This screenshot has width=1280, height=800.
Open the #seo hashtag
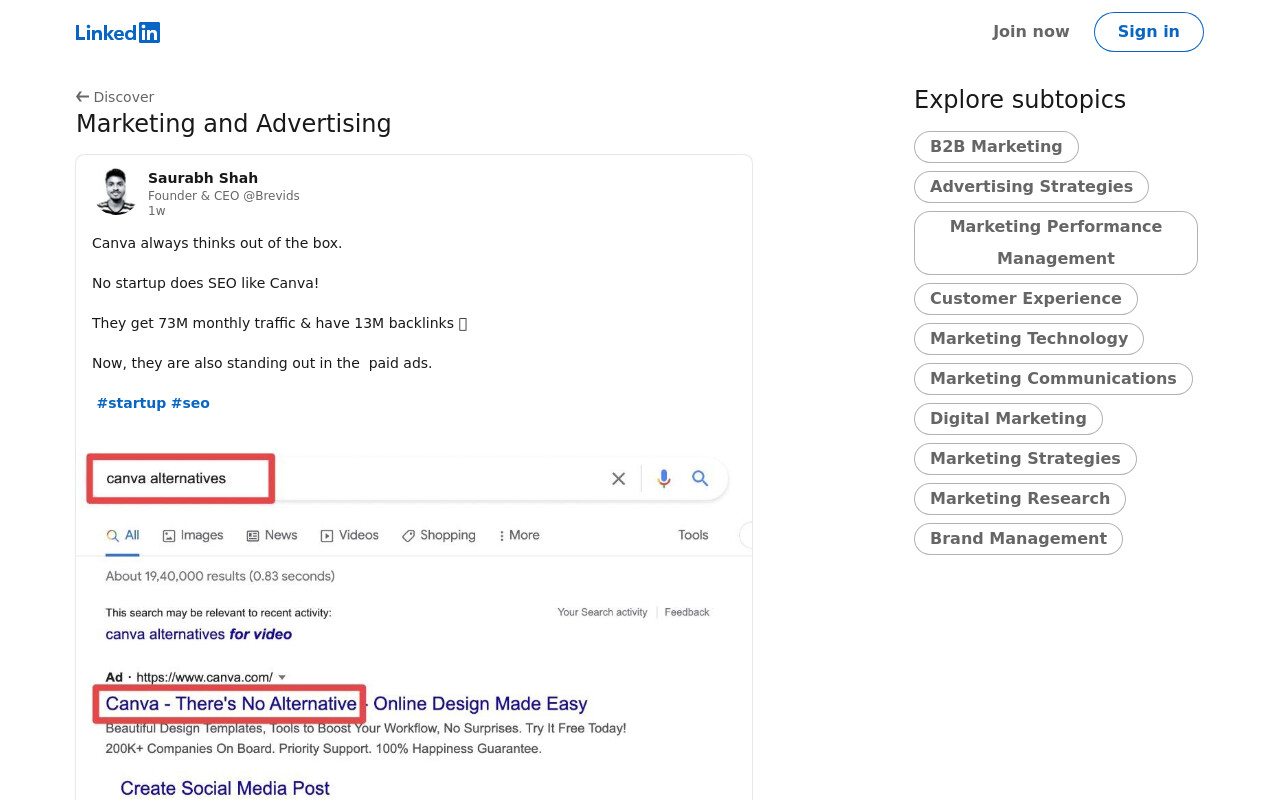tap(190, 403)
